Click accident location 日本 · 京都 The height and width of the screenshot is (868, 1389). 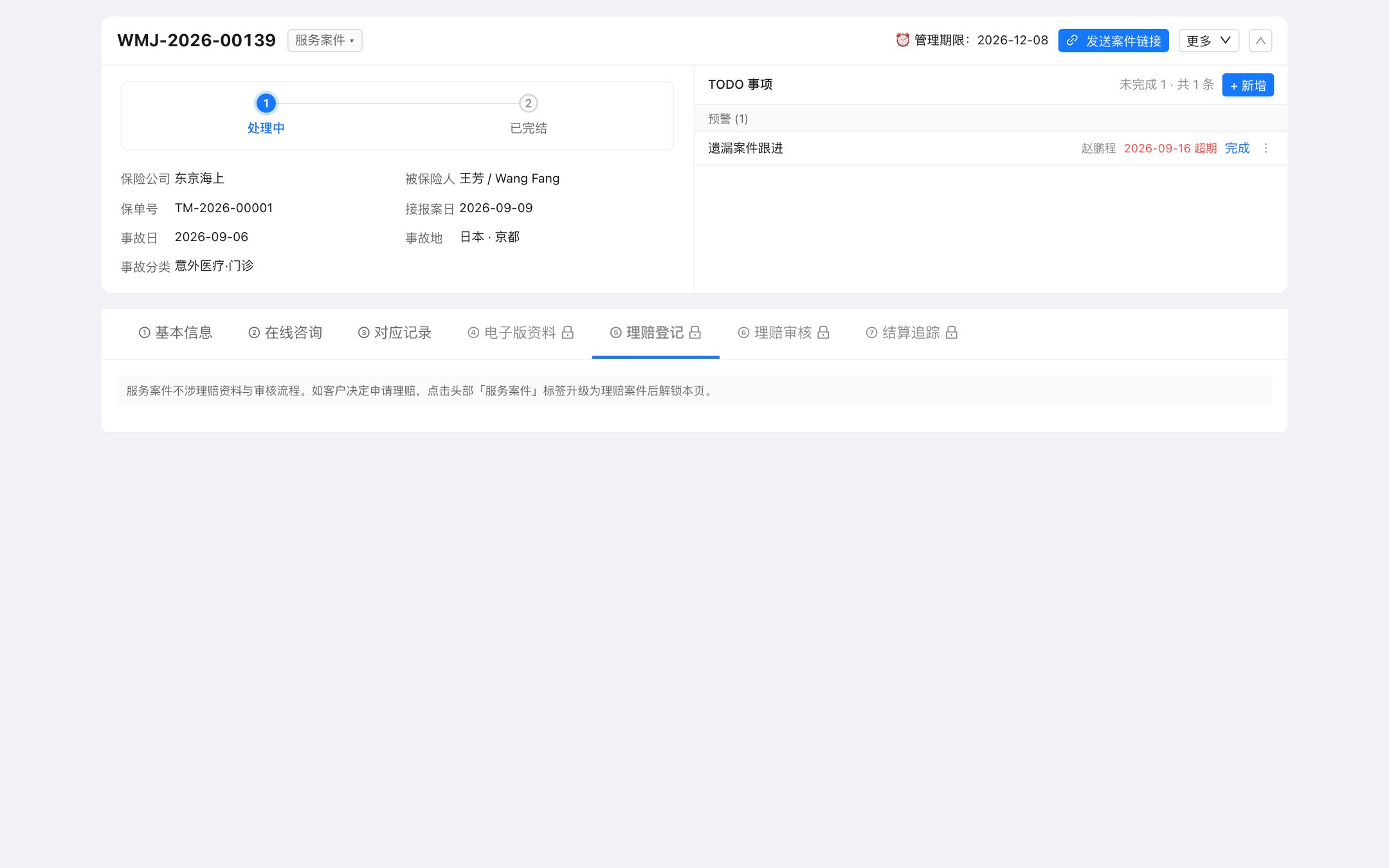[489, 237]
